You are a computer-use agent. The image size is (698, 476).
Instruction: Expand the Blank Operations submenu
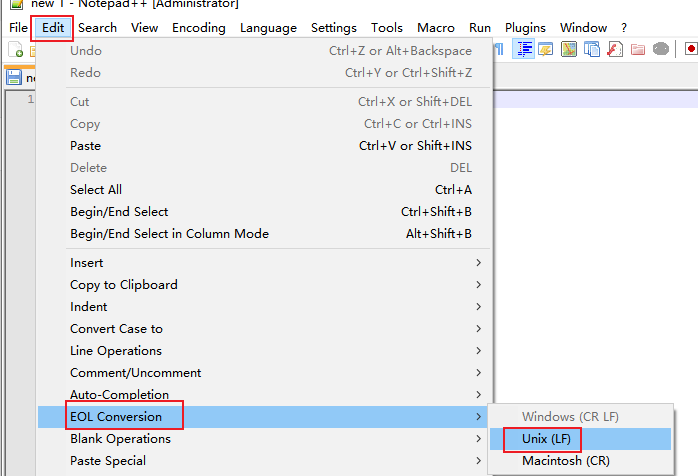[x=265, y=439]
